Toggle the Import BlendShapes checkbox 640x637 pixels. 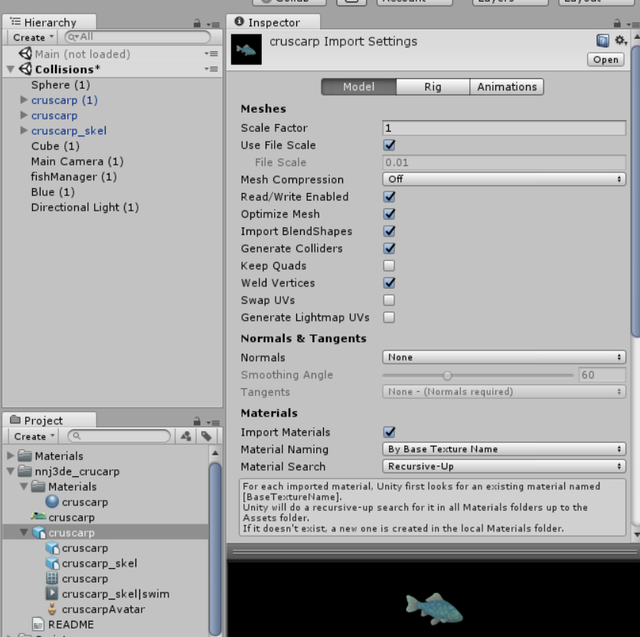coord(389,231)
